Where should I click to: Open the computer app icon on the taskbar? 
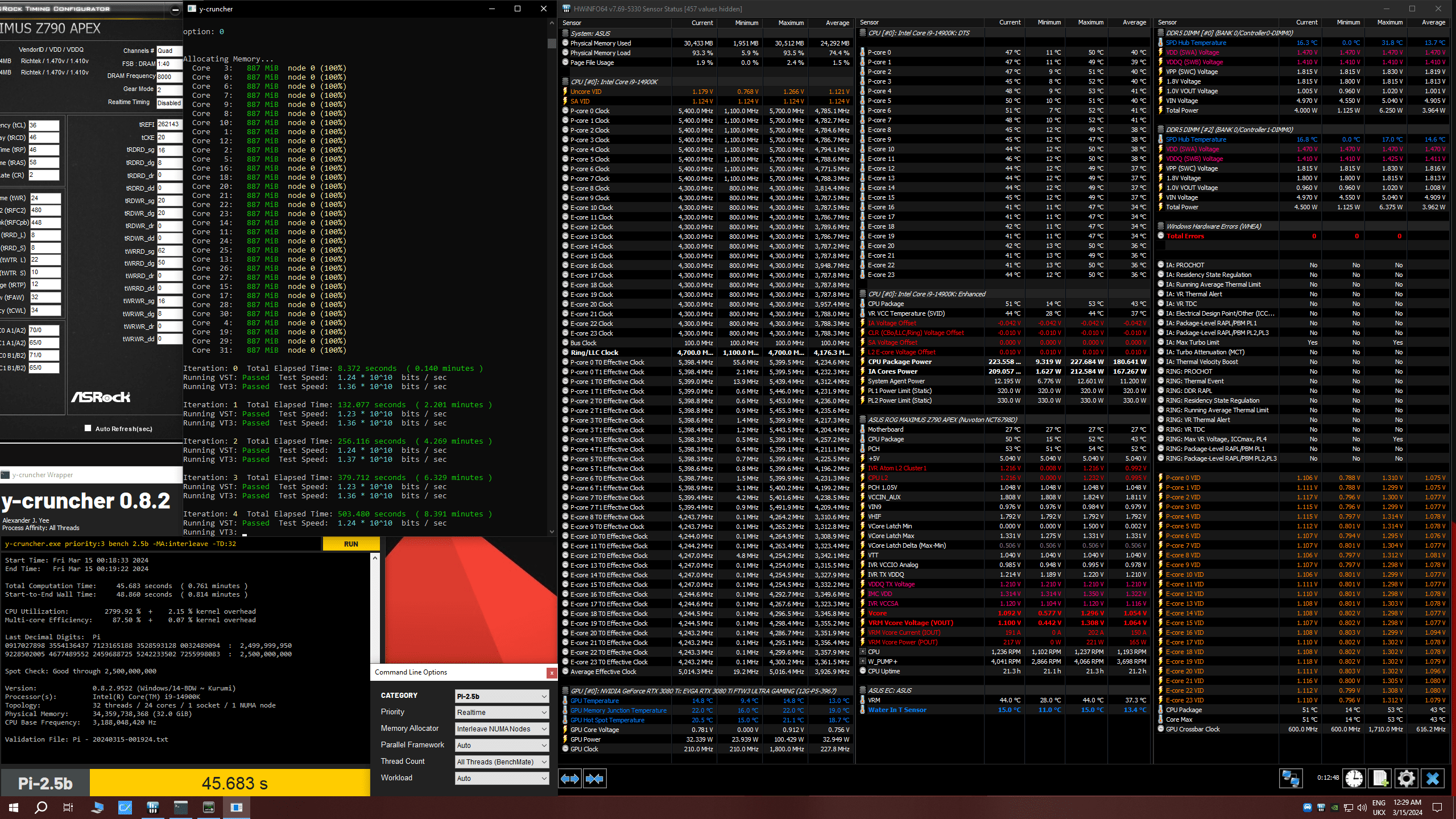point(97,808)
